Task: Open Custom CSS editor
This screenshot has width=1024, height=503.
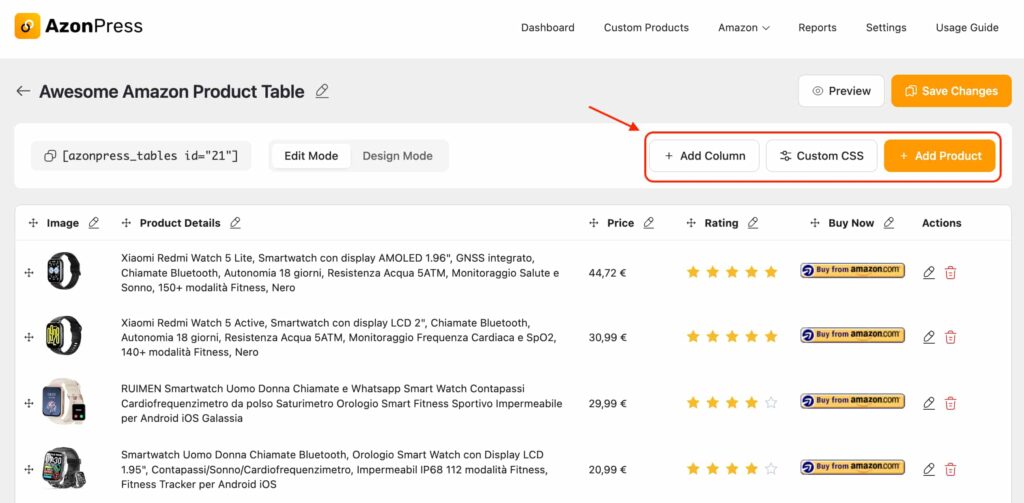Action: click(822, 156)
